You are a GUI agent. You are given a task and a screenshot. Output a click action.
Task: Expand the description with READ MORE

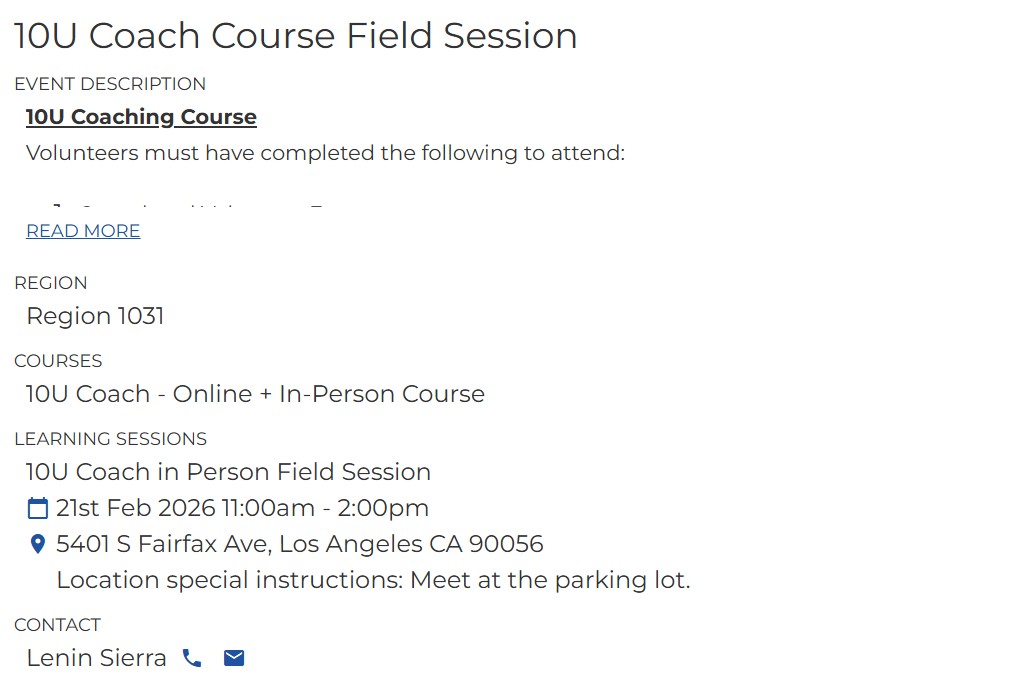tap(83, 231)
